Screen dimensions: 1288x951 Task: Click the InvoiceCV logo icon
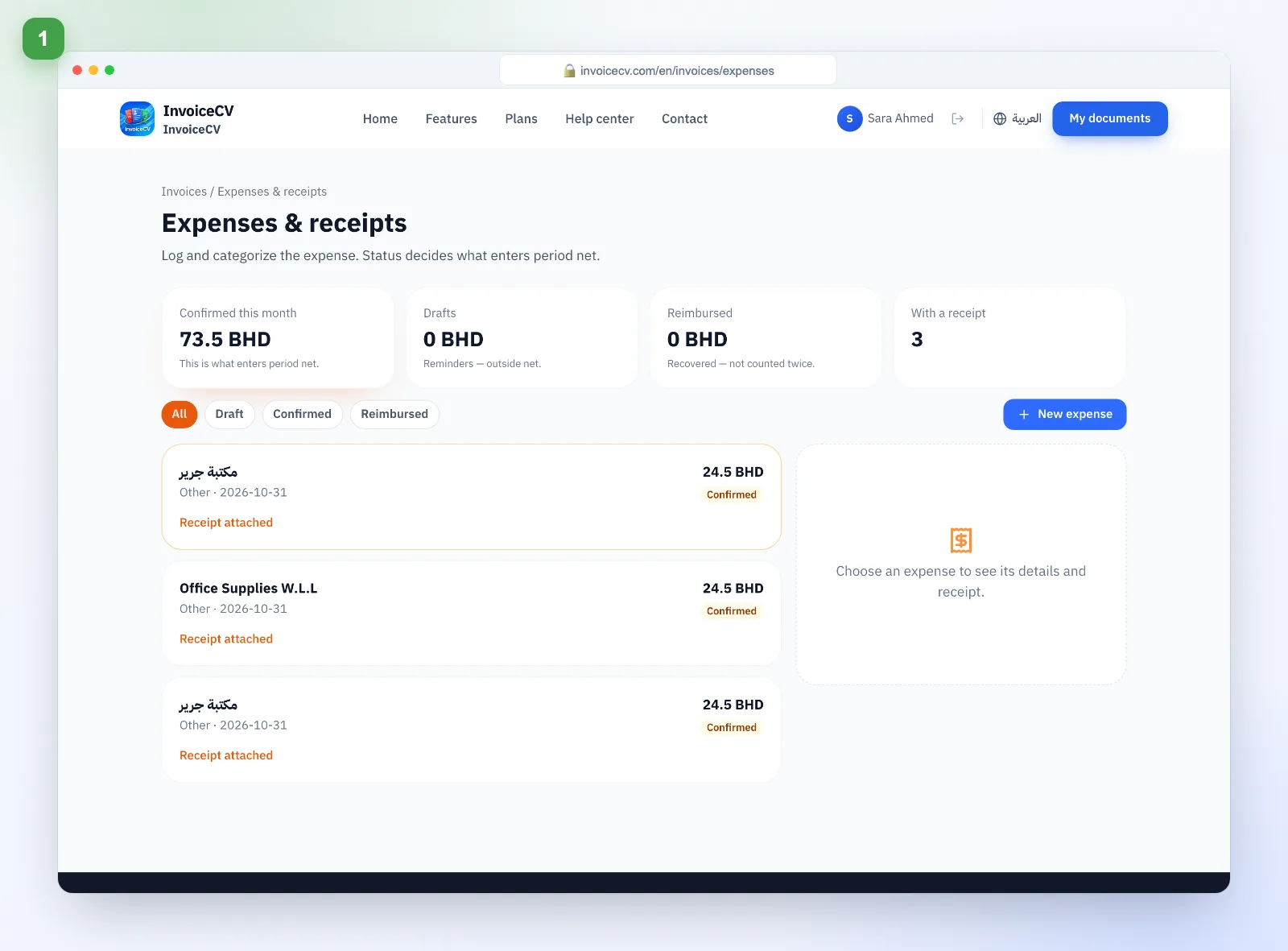pos(137,118)
